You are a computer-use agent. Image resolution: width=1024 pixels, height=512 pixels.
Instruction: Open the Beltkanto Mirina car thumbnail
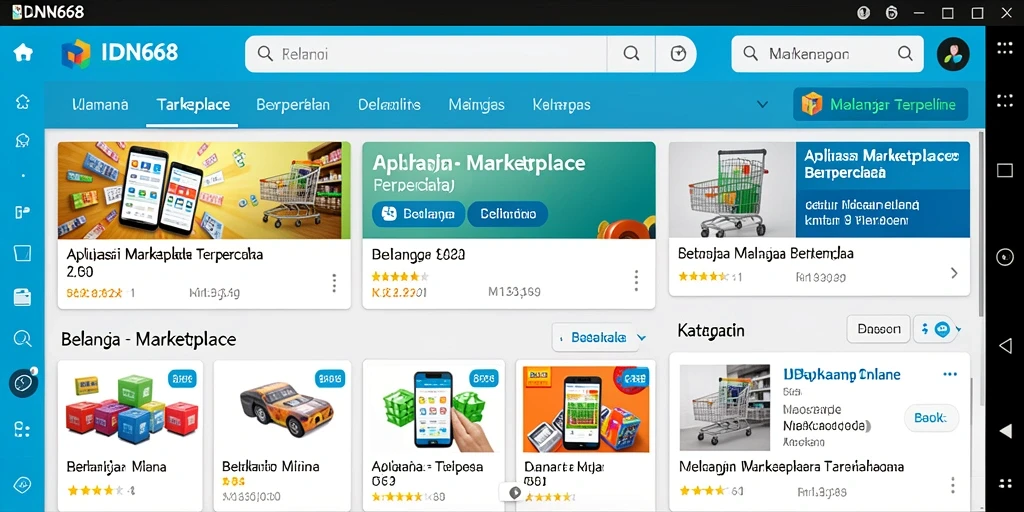[x=283, y=408]
